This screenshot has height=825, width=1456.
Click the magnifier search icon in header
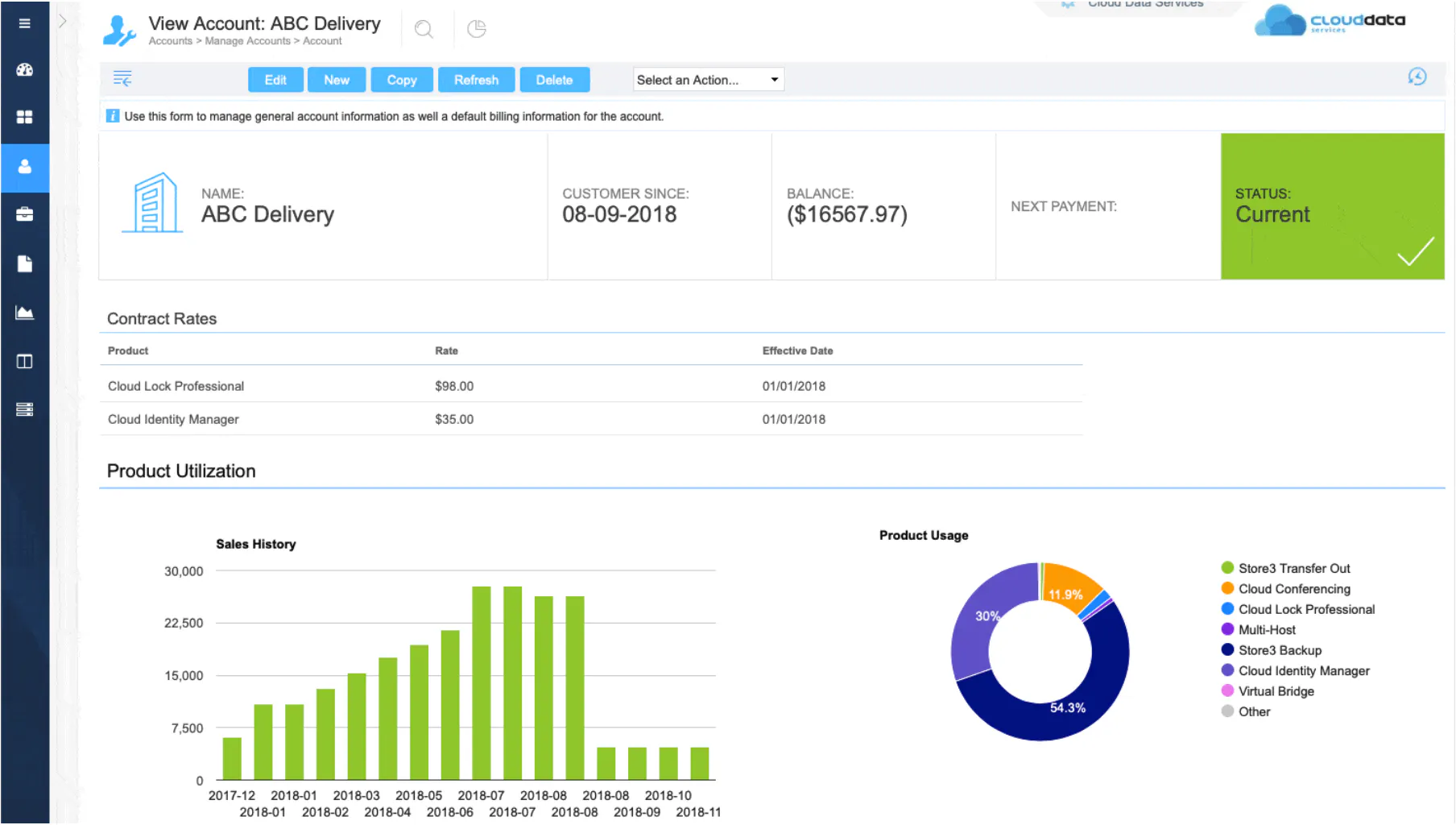424,30
